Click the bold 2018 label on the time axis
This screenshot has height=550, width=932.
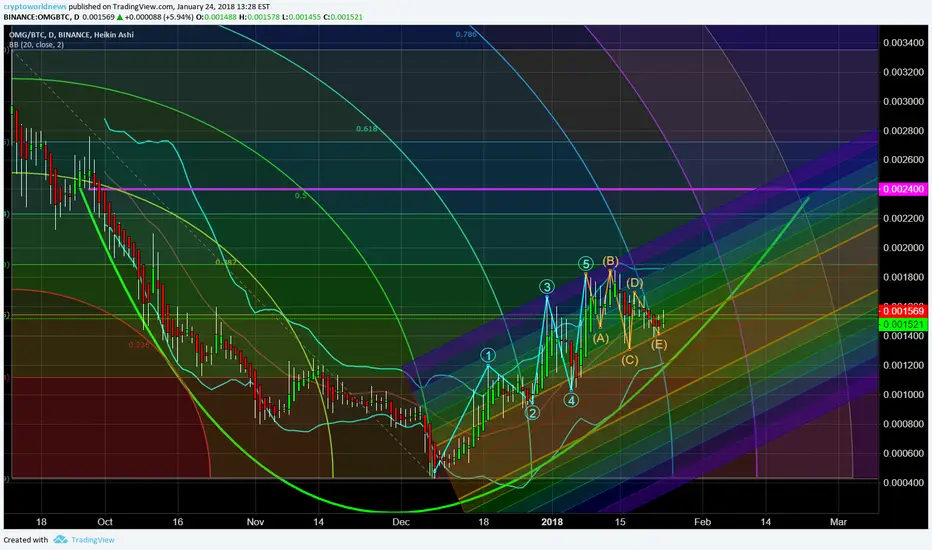pyautogui.click(x=552, y=522)
